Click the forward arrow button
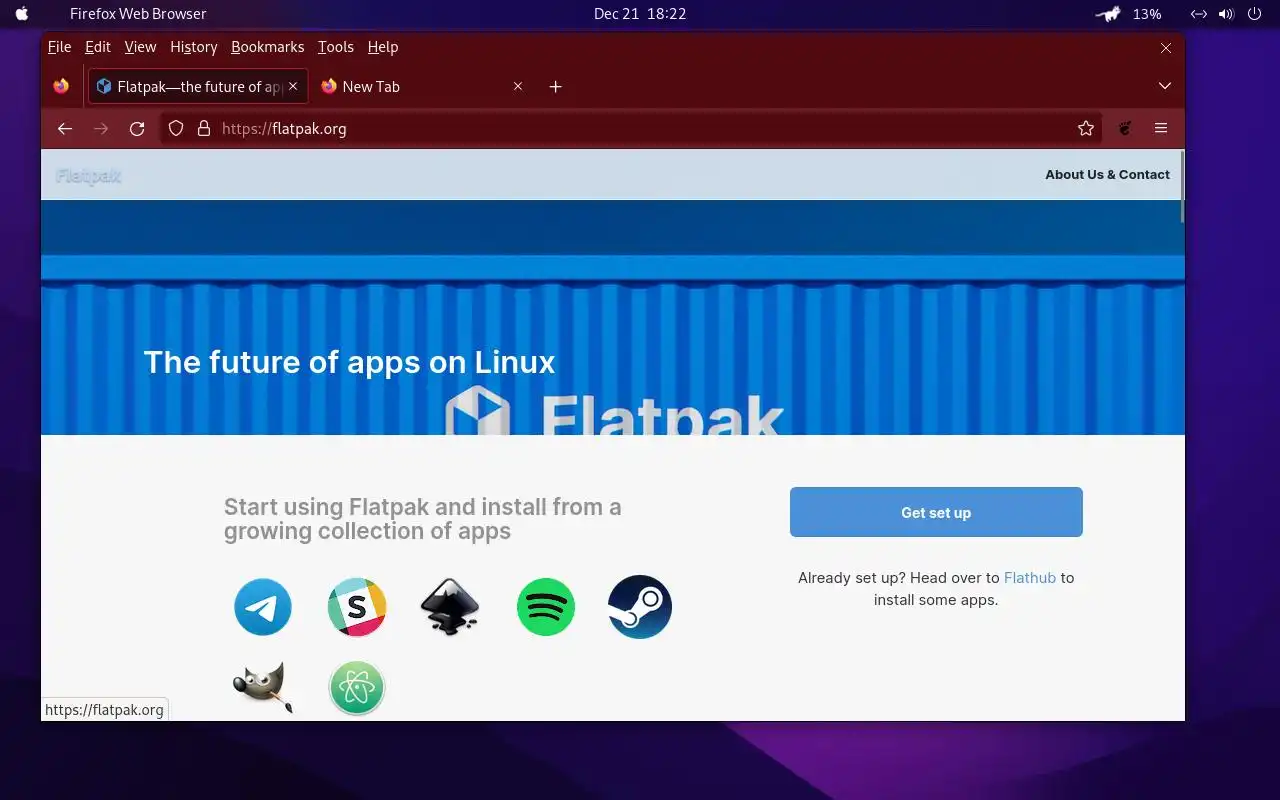1280x800 pixels. click(101, 128)
